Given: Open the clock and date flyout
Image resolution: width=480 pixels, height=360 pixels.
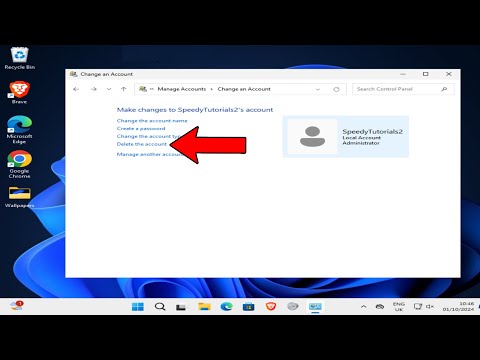Looking at the screenshot, I should (458, 307).
